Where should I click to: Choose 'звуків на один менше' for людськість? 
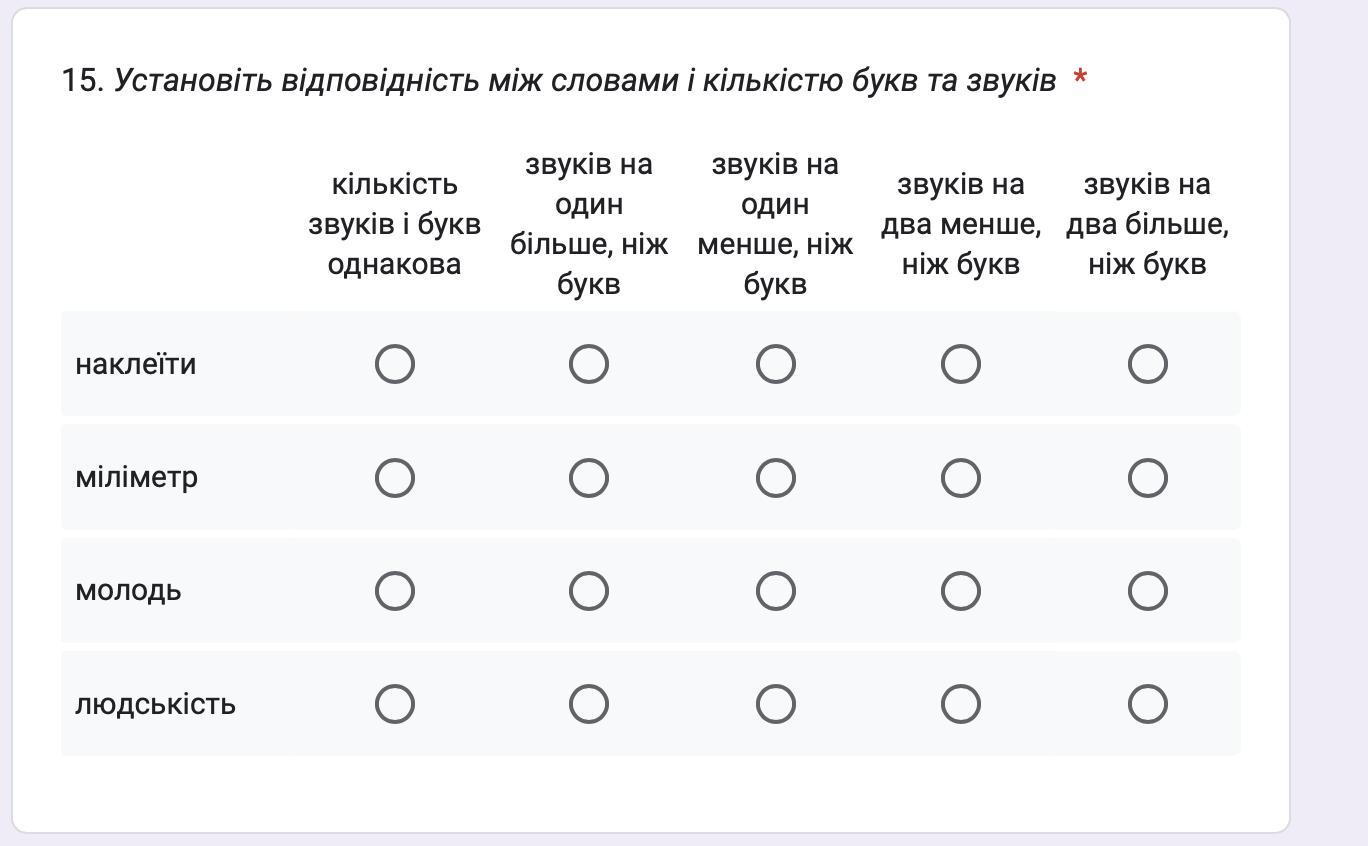pyautogui.click(x=775, y=704)
